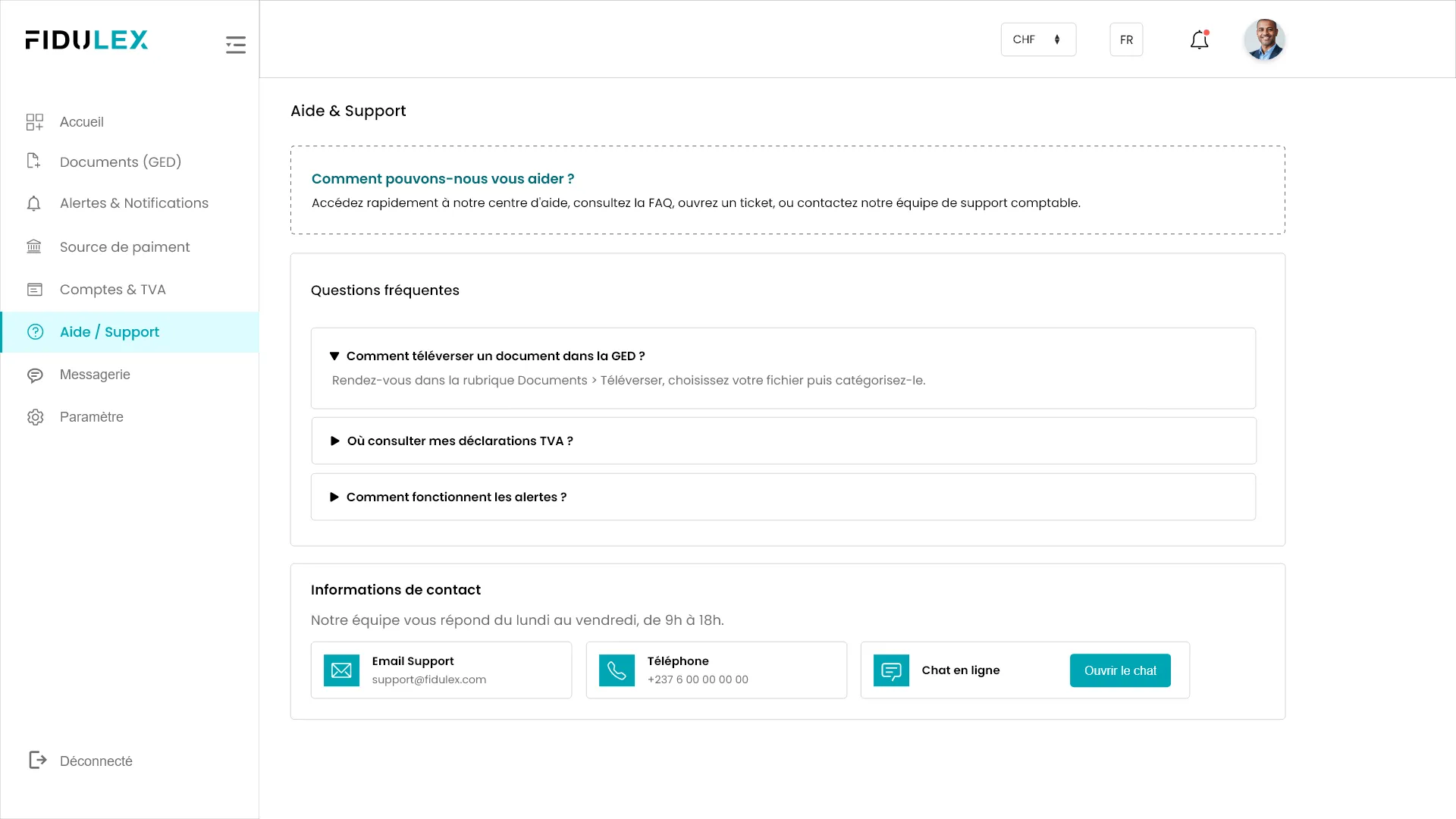
Task: Click the email envelope icon
Action: point(341,670)
